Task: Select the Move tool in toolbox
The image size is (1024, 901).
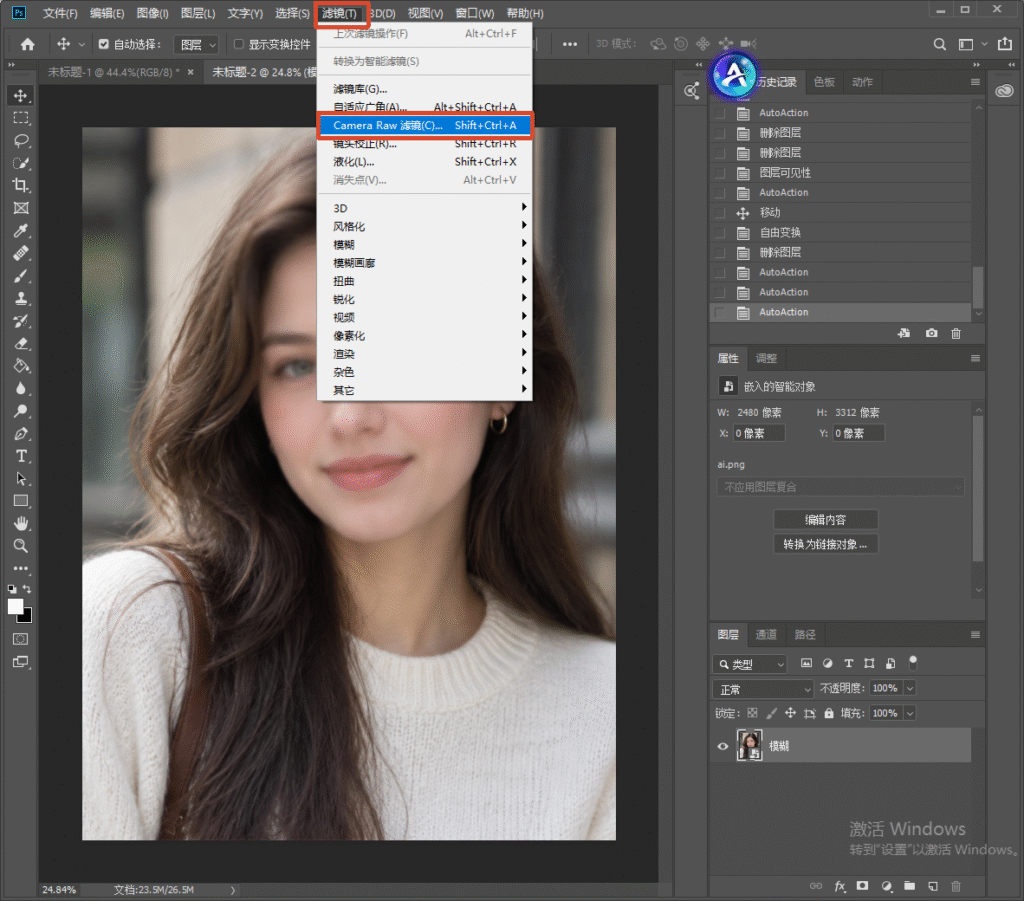Action: (21, 95)
